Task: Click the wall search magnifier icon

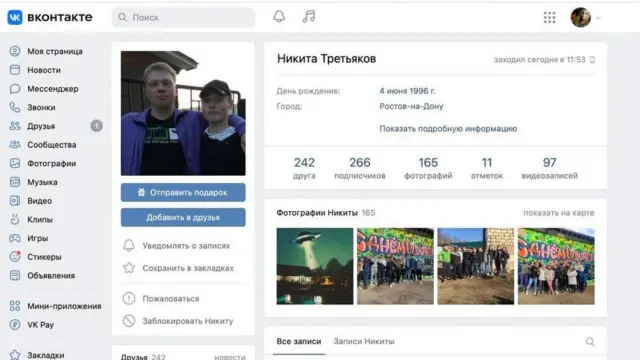Action: click(590, 342)
